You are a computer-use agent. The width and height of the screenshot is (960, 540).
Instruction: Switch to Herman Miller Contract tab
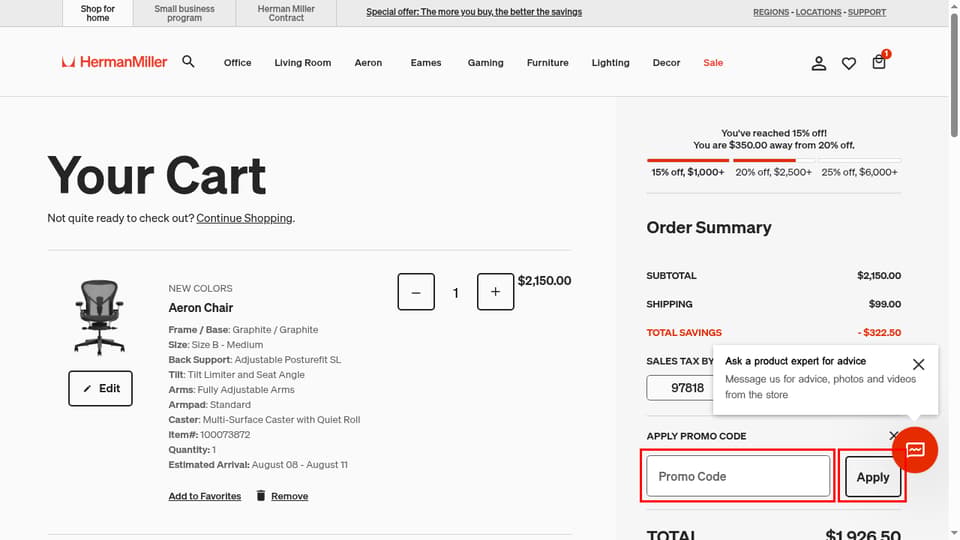pos(286,13)
